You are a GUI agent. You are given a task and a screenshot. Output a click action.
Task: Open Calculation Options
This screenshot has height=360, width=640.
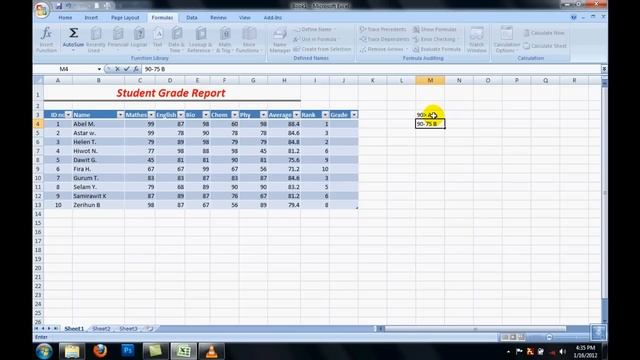click(x=506, y=40)
